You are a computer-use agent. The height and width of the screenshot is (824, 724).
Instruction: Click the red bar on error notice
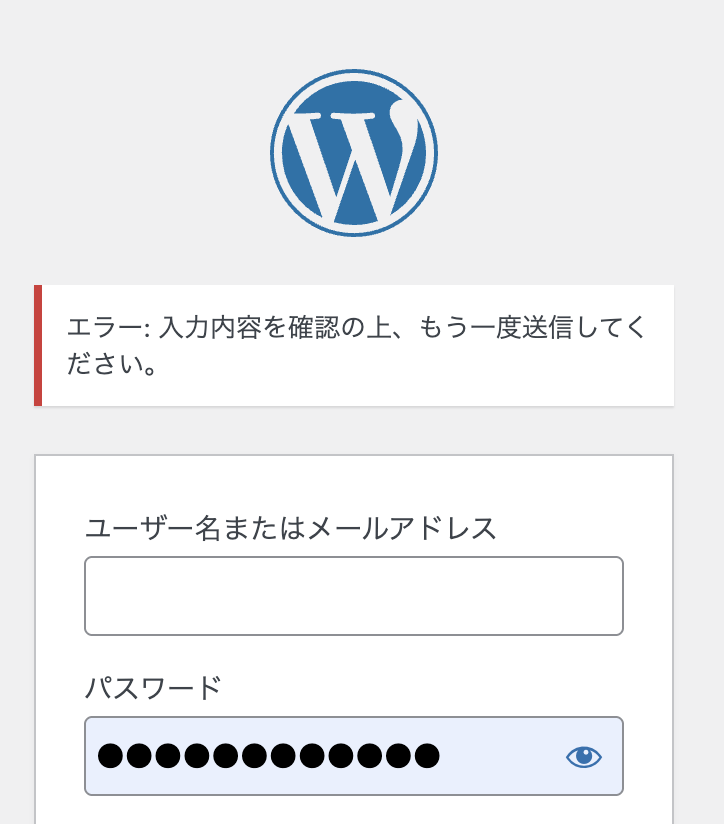[x=38, y=346]
